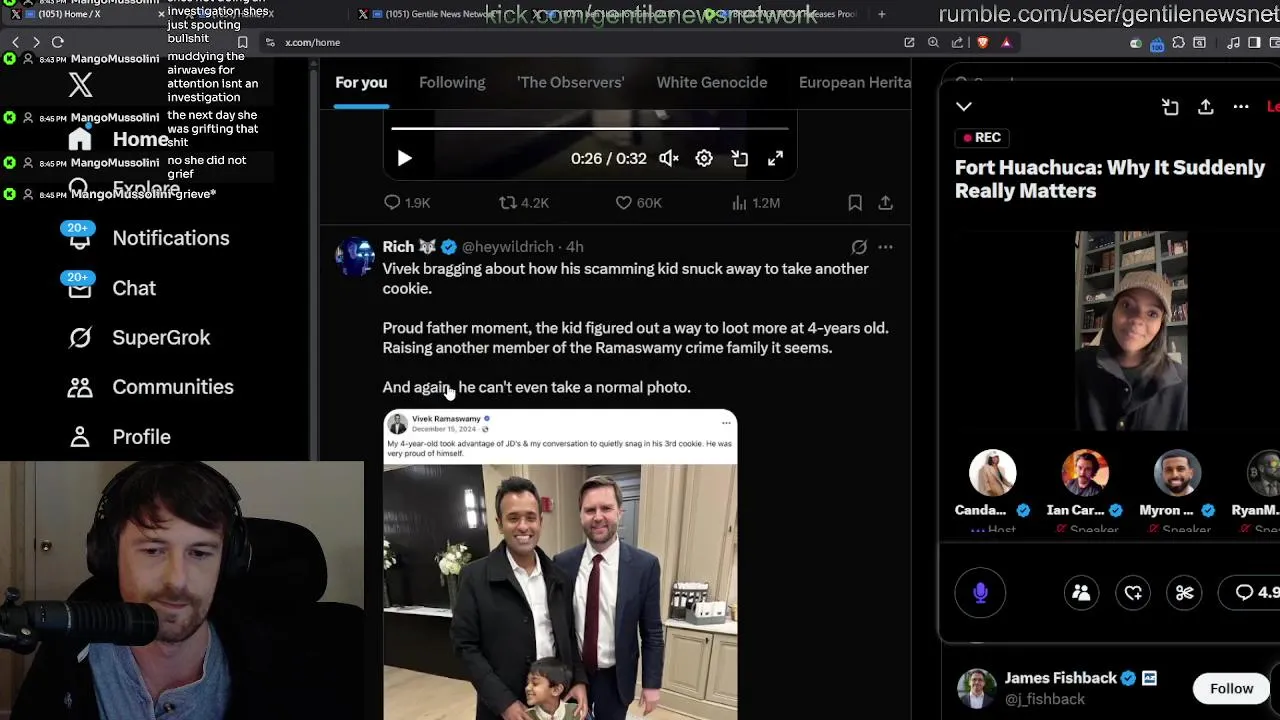Click the X logo in the sidebar
The height and width of the screenshot is (720, 1280).
(x=80, y=84)
